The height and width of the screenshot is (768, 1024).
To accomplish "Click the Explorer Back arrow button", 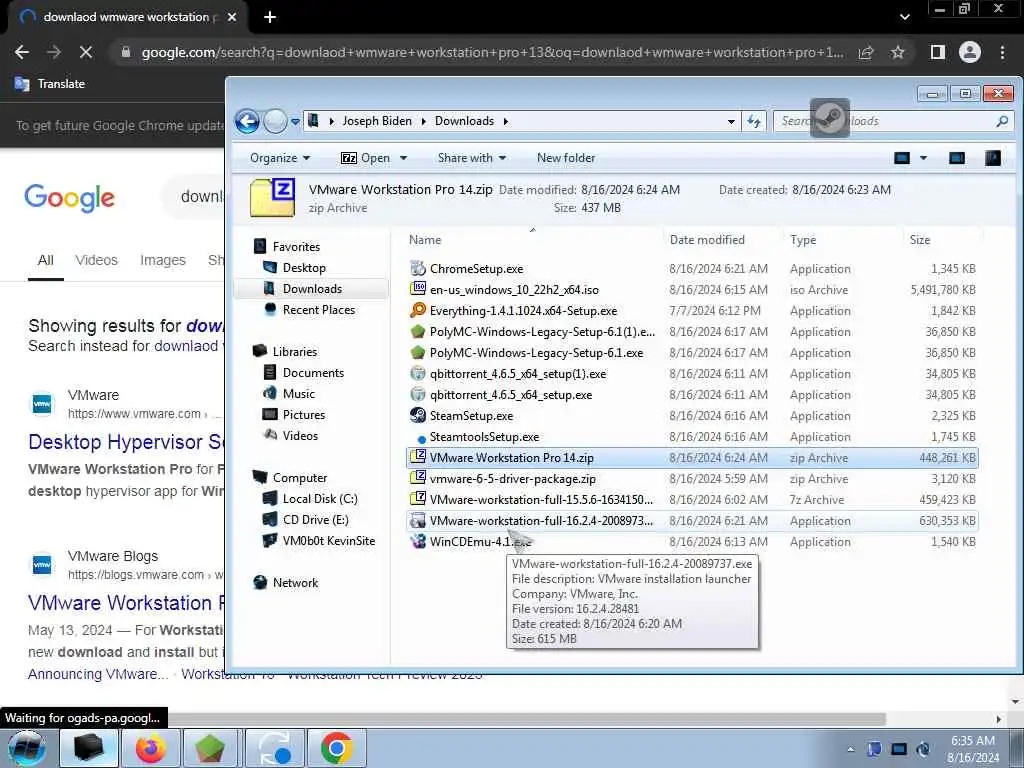I will click(248, 121).
